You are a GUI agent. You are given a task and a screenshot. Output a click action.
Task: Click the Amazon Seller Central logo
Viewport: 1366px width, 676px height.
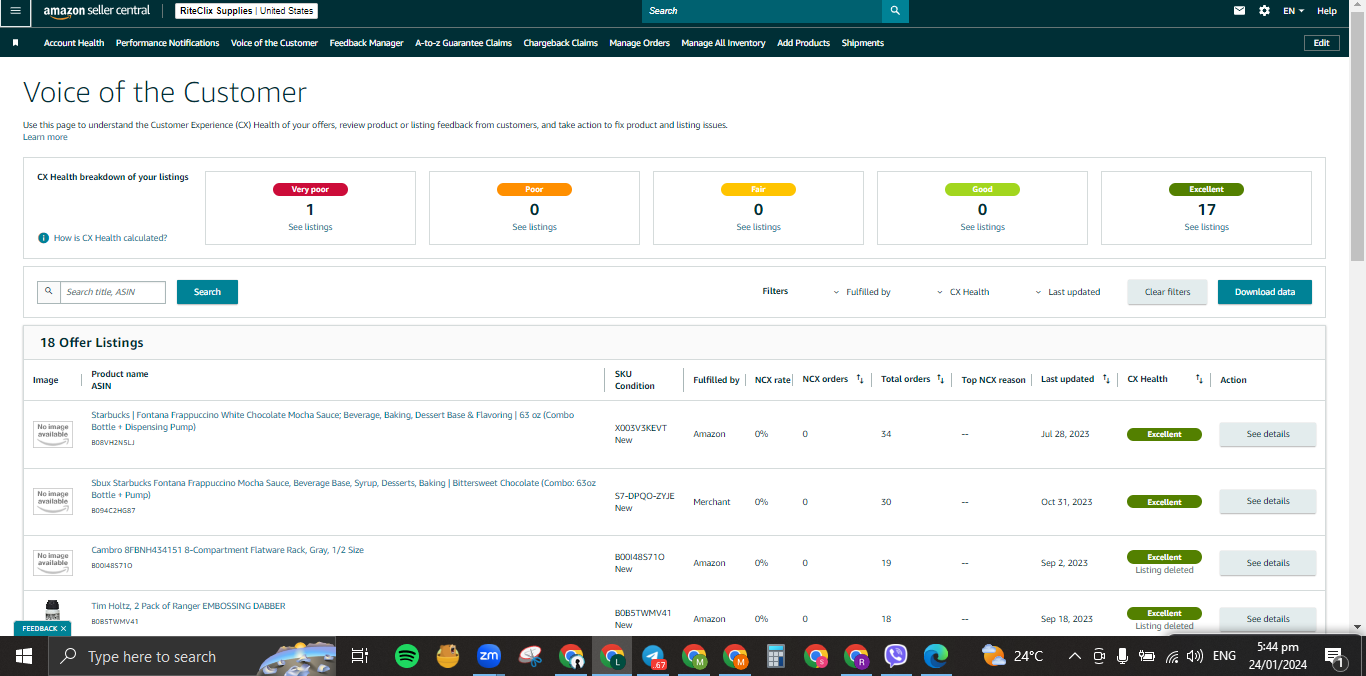[x=96, y=11]
